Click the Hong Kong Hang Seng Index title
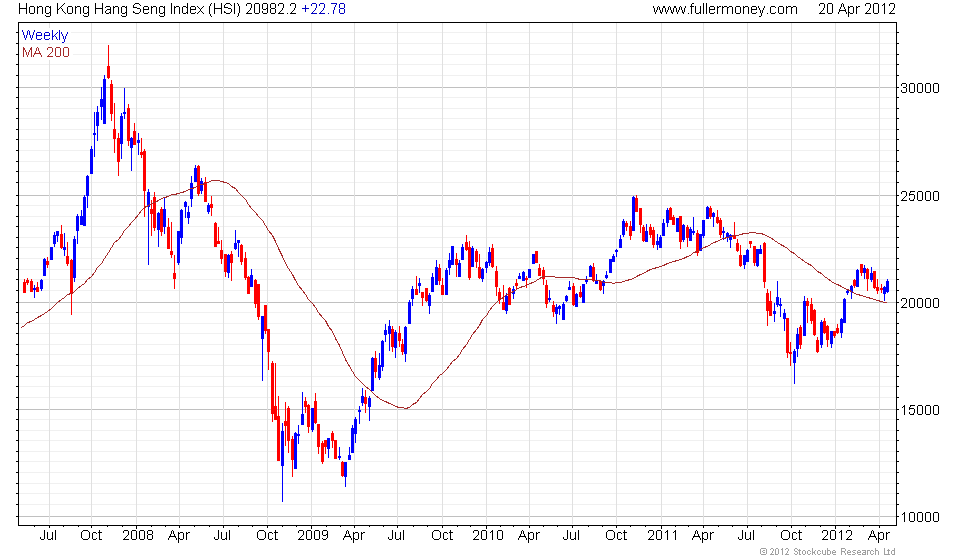This screenshot has width=980, height=560. (x=129, y=9)
